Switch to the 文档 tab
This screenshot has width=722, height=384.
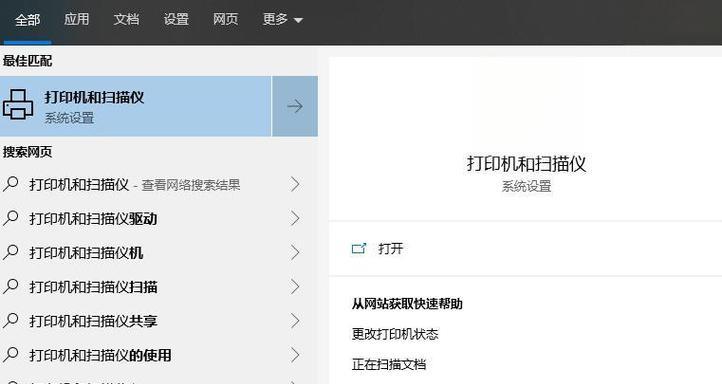[126, 19]
